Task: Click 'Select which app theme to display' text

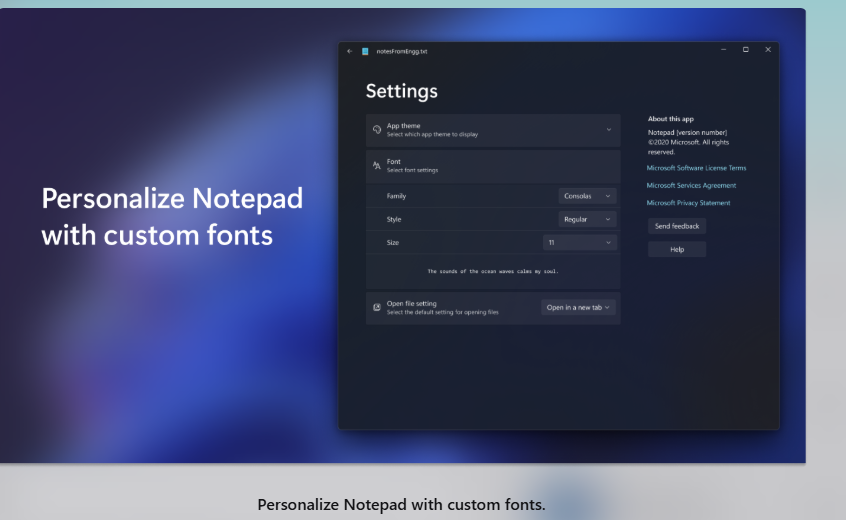Action: point(432,134)
